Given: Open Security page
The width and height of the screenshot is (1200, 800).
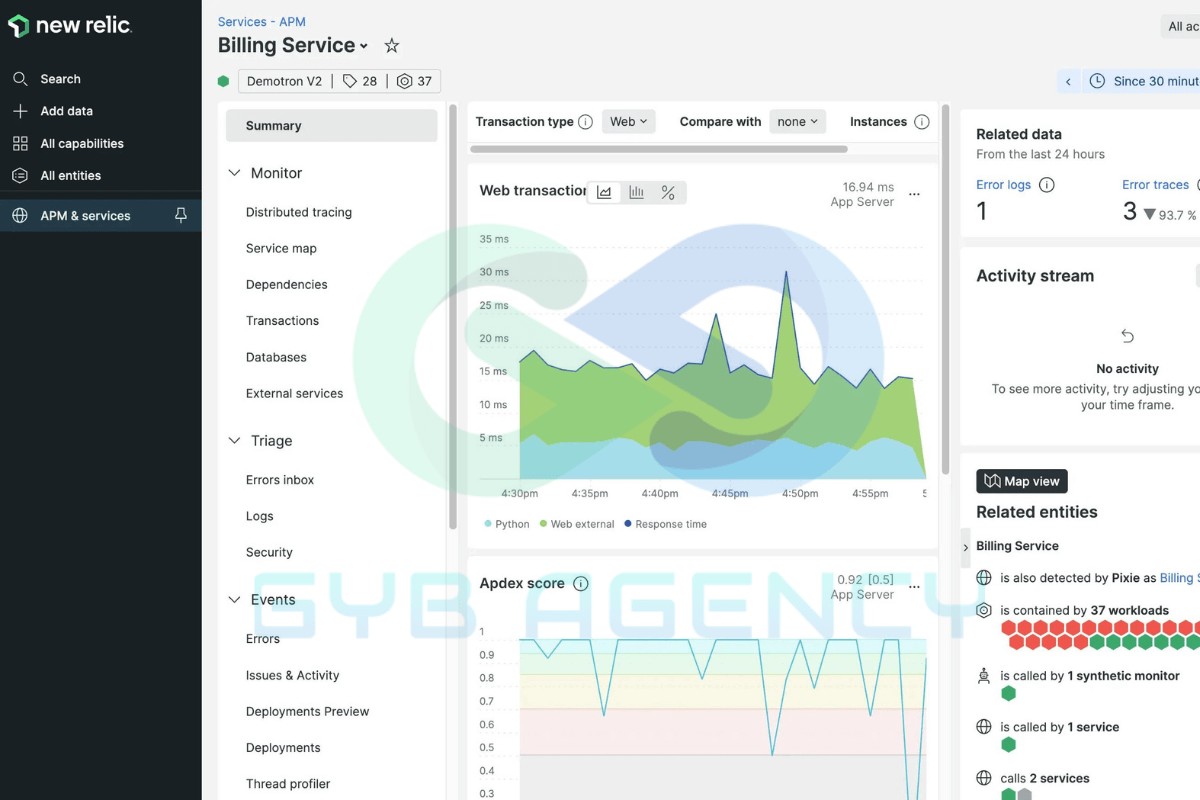Looking at the screenshot, I should [x=269, y=552].
